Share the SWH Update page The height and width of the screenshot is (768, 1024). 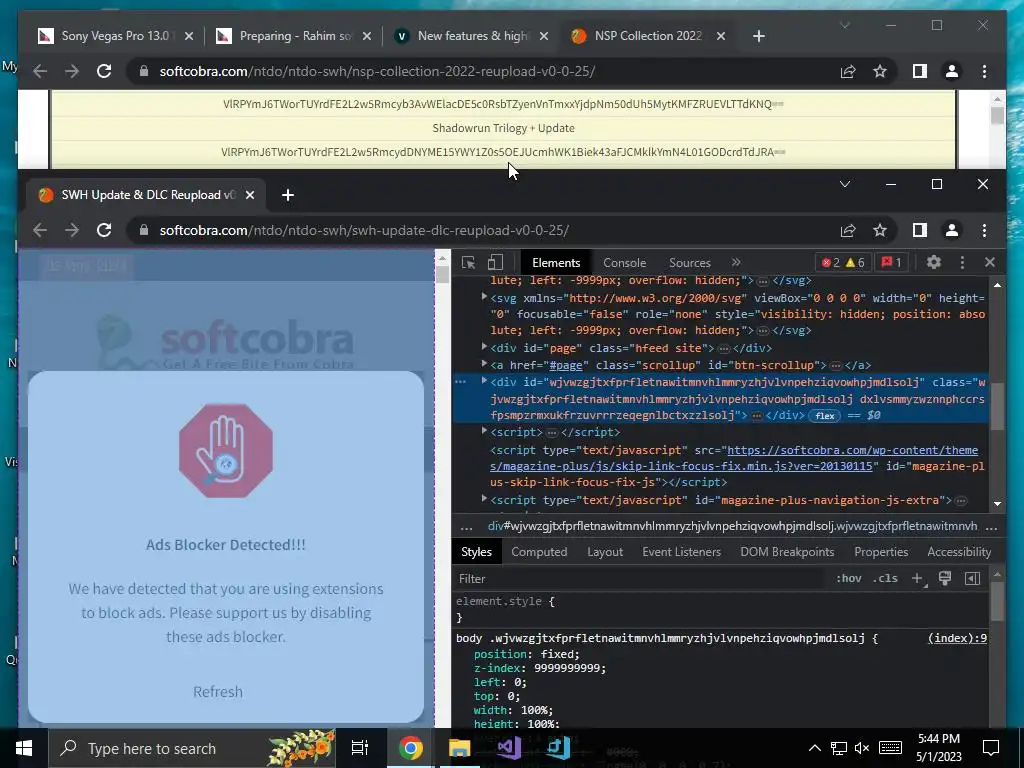(848, 230)
